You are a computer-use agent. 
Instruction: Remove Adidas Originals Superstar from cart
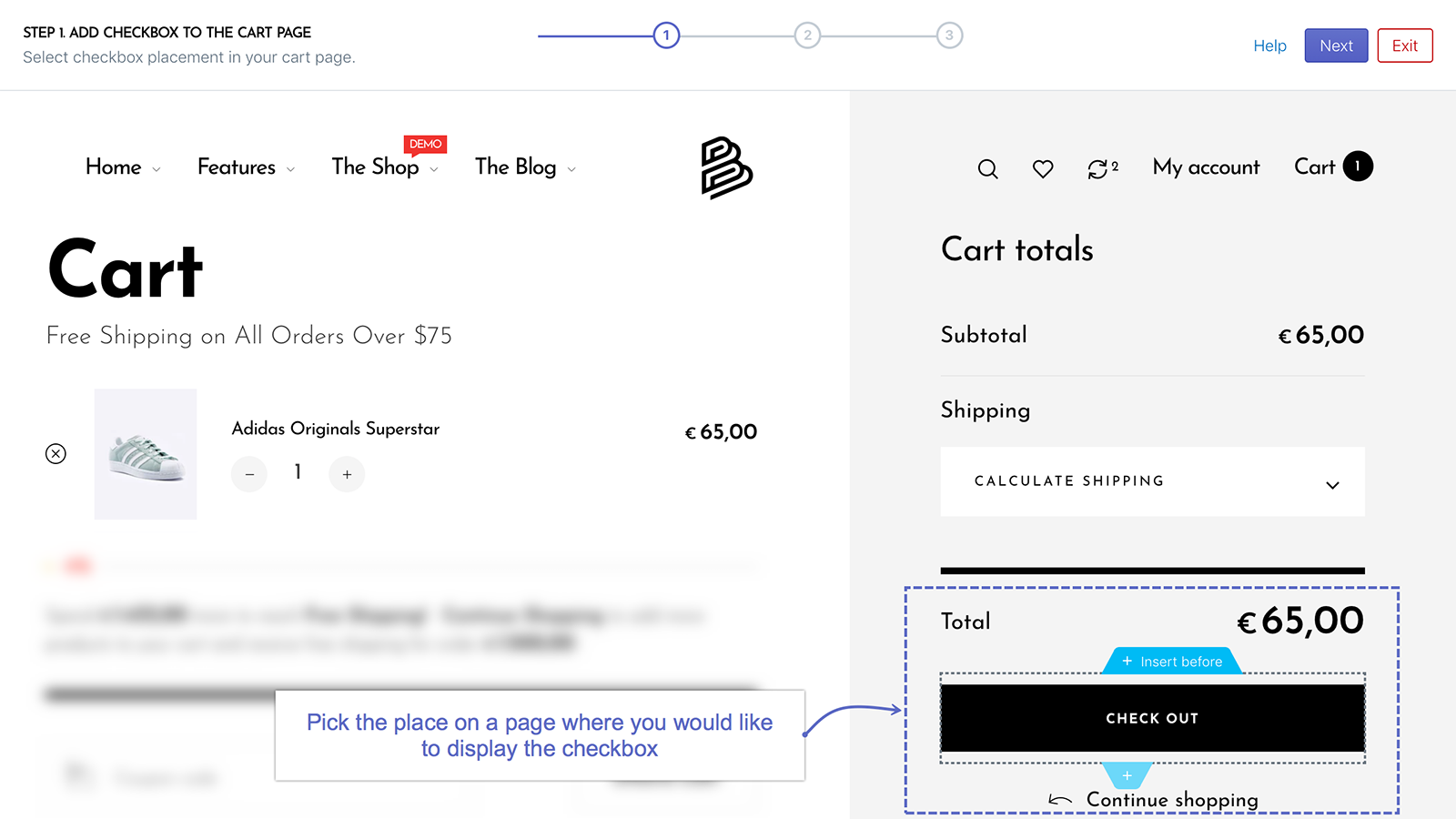coord(56,453)
